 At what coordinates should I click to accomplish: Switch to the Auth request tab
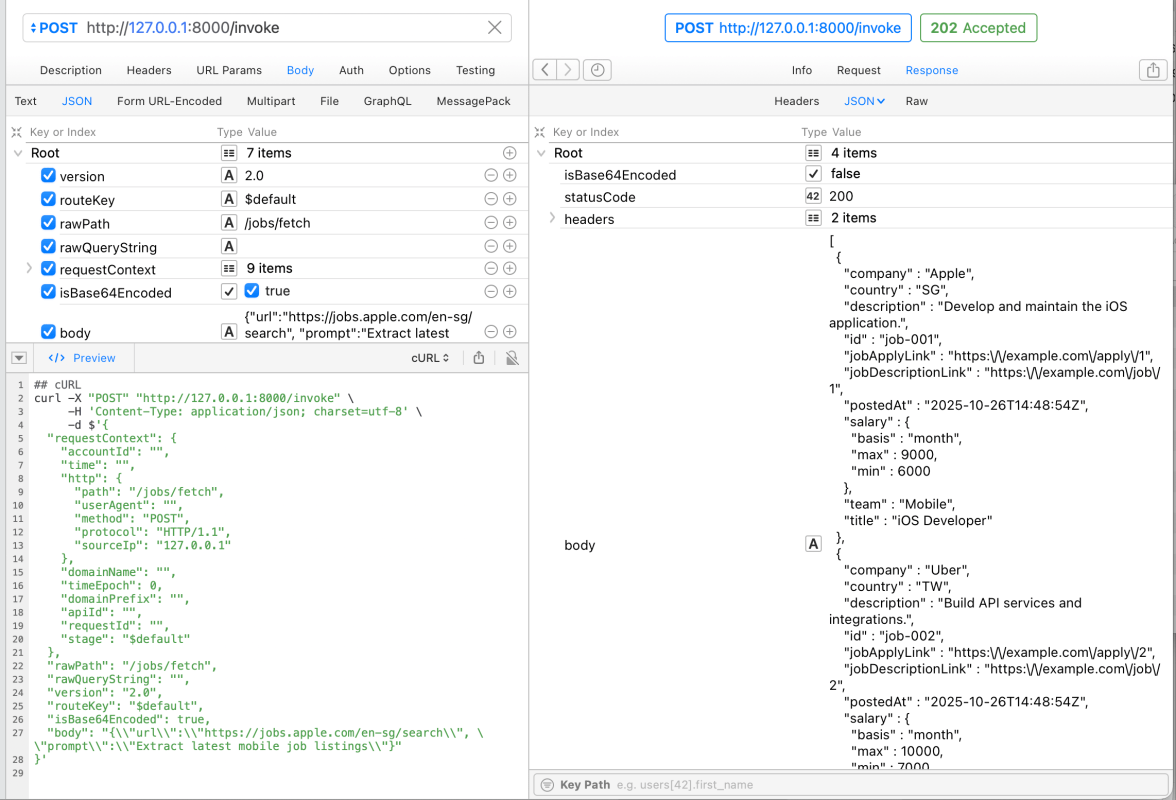[351, 70]
